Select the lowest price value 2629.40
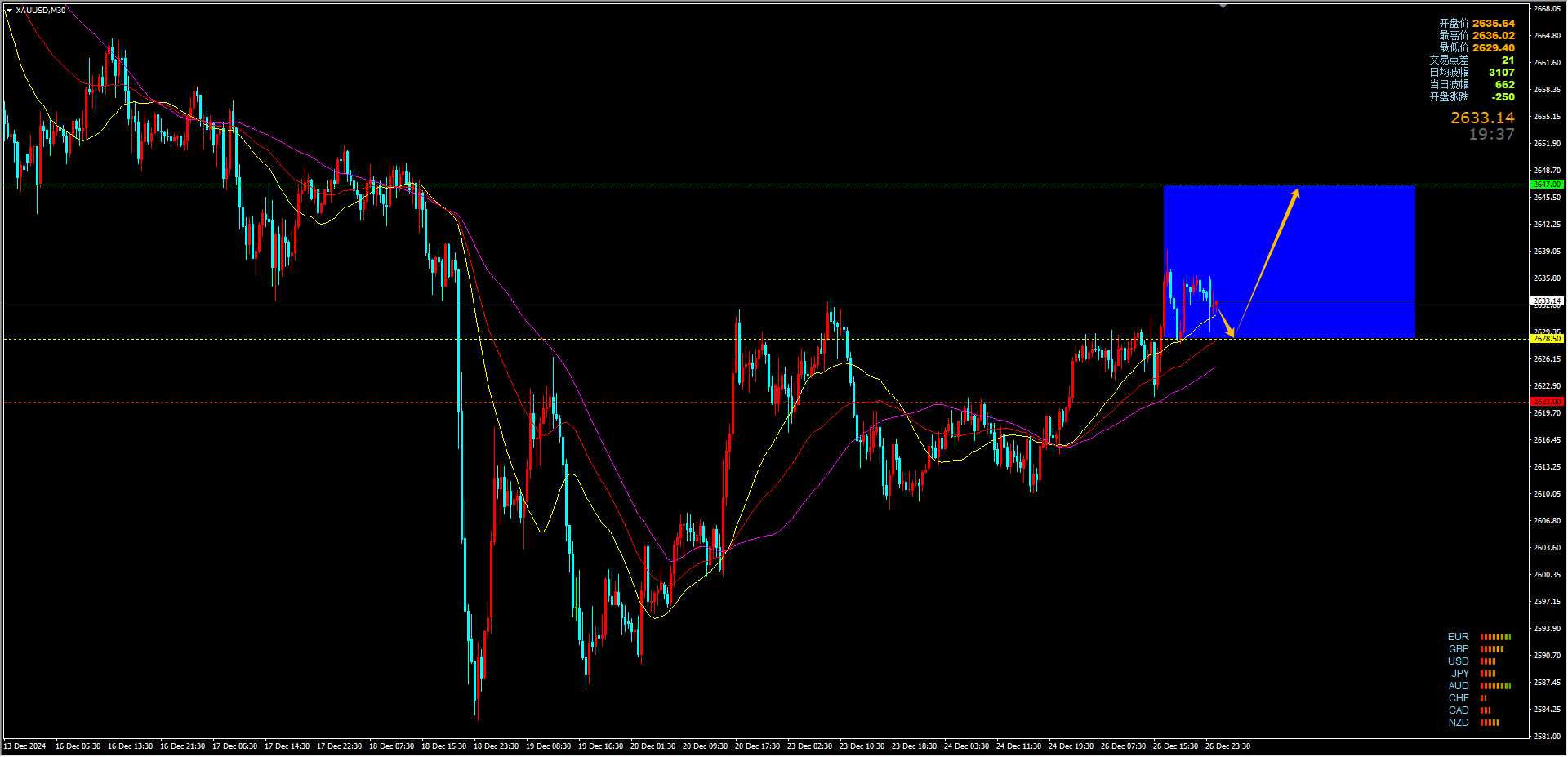 click(1494, 48)
